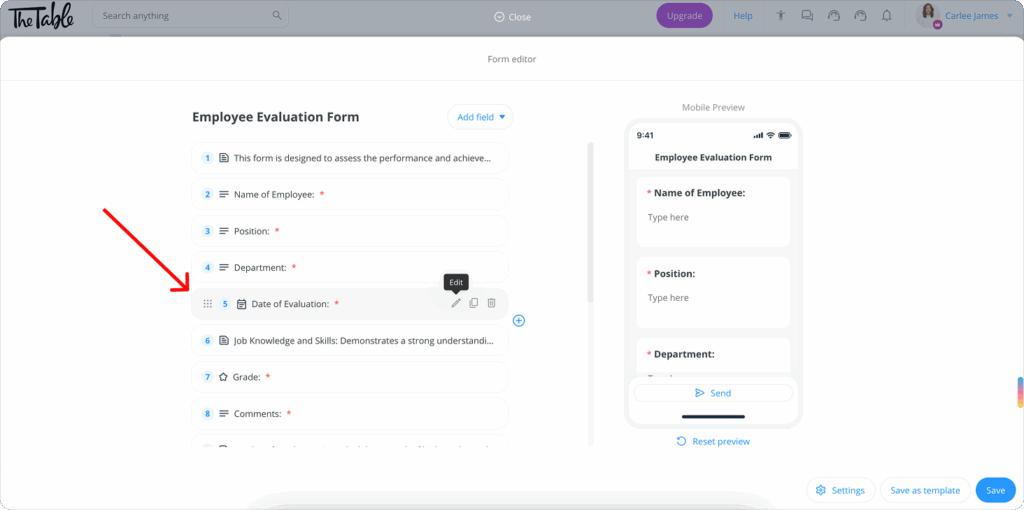The height and width of the screenshot is (510, 1024).
Task: Click the search magnifier icon
Action: [x=277, y=16]
